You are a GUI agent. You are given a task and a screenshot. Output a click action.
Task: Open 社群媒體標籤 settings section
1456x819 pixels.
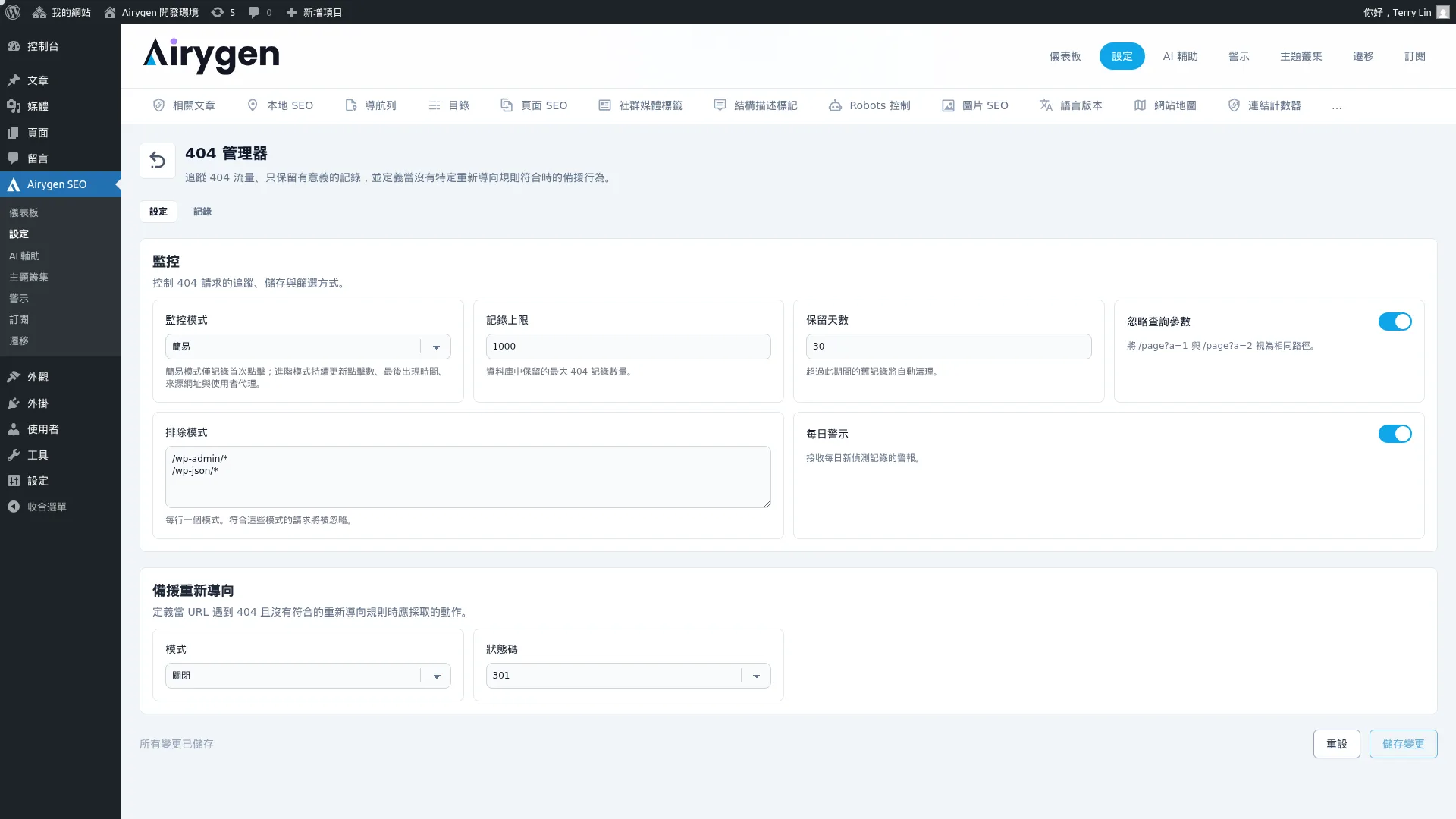641,105
